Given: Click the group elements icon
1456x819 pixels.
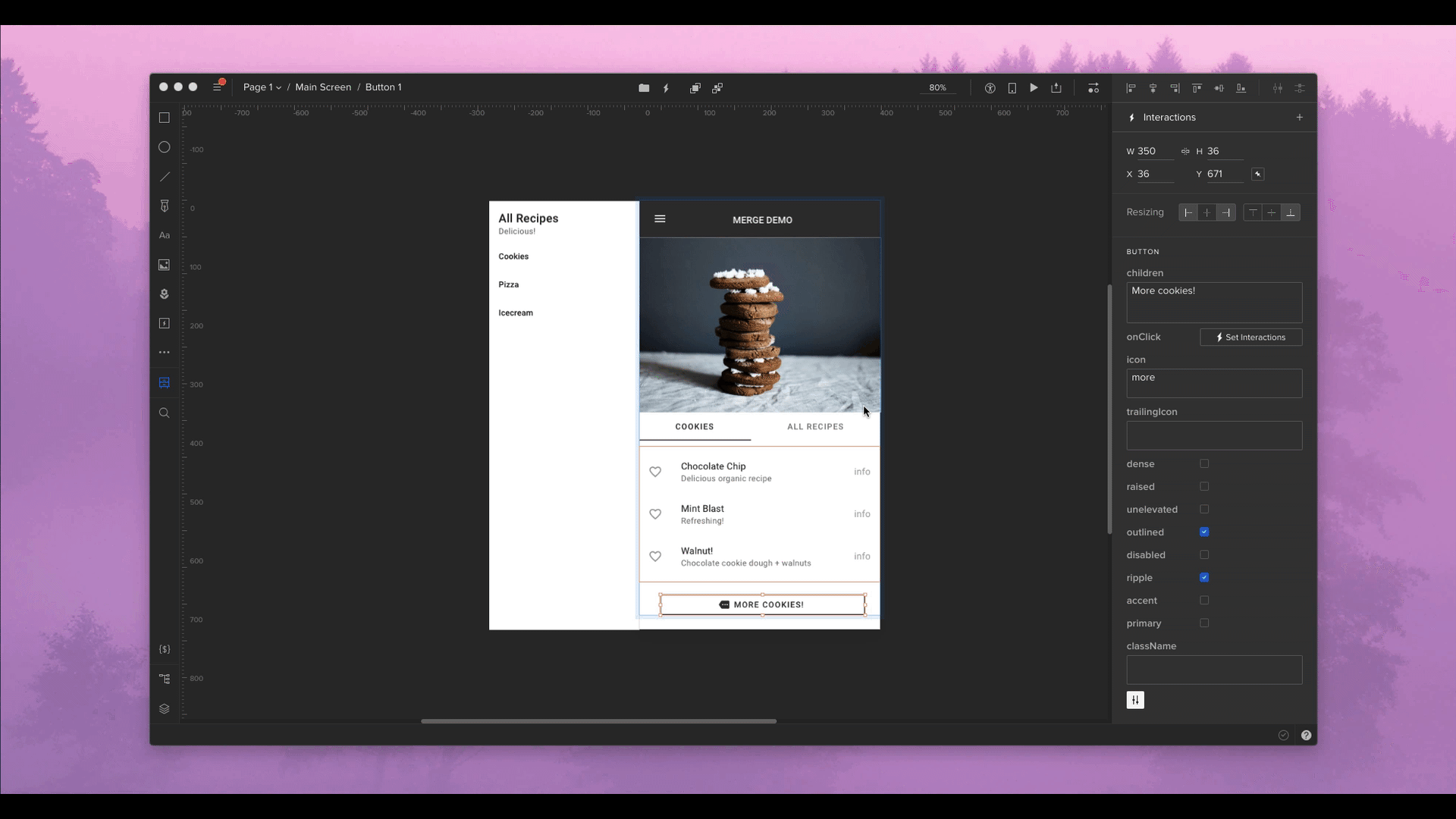Looking at the screenshot, I should [x=695, y=88].
